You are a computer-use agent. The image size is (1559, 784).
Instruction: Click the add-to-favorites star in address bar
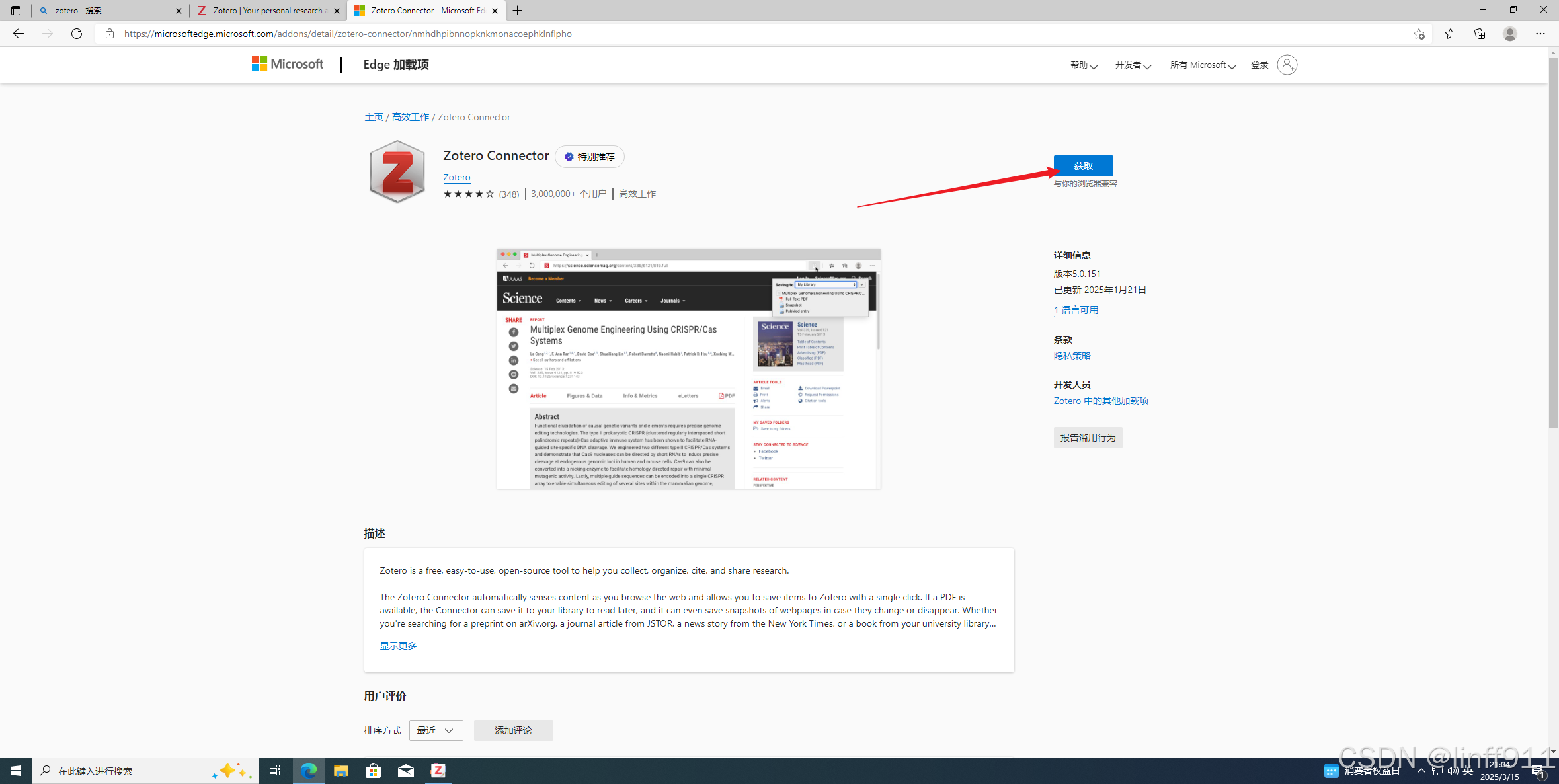1419,34
